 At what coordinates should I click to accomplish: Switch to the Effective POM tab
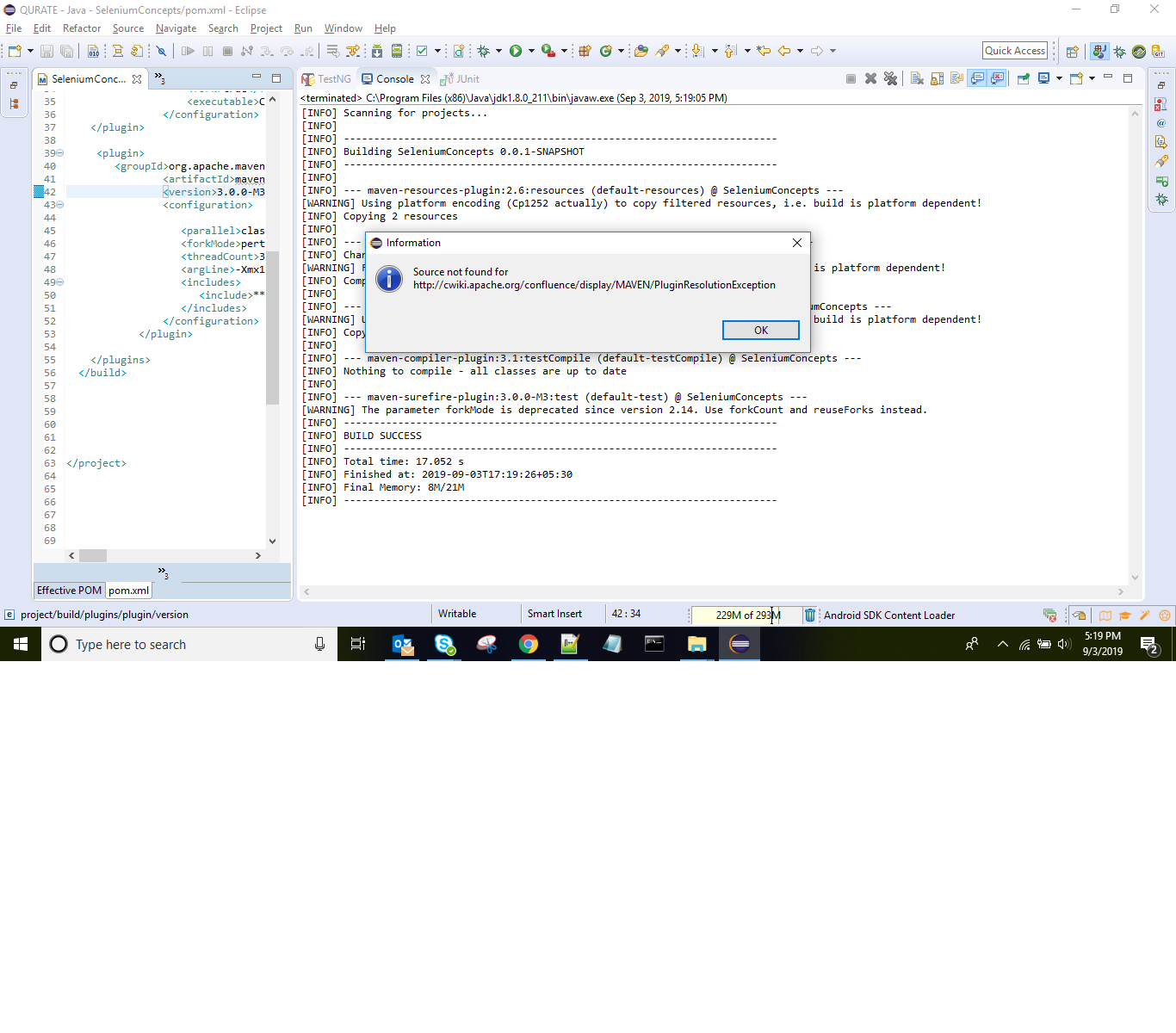pos(69,591)
